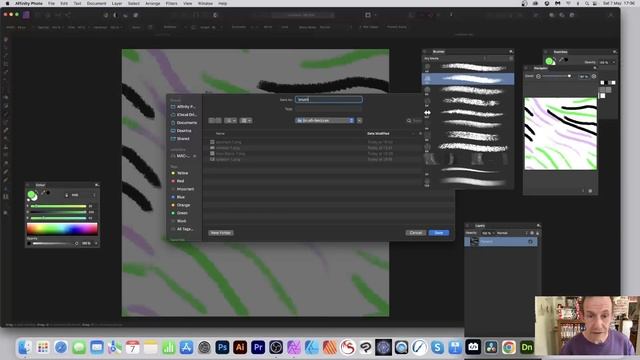Select the last brush preset in list

click(468, 181)
